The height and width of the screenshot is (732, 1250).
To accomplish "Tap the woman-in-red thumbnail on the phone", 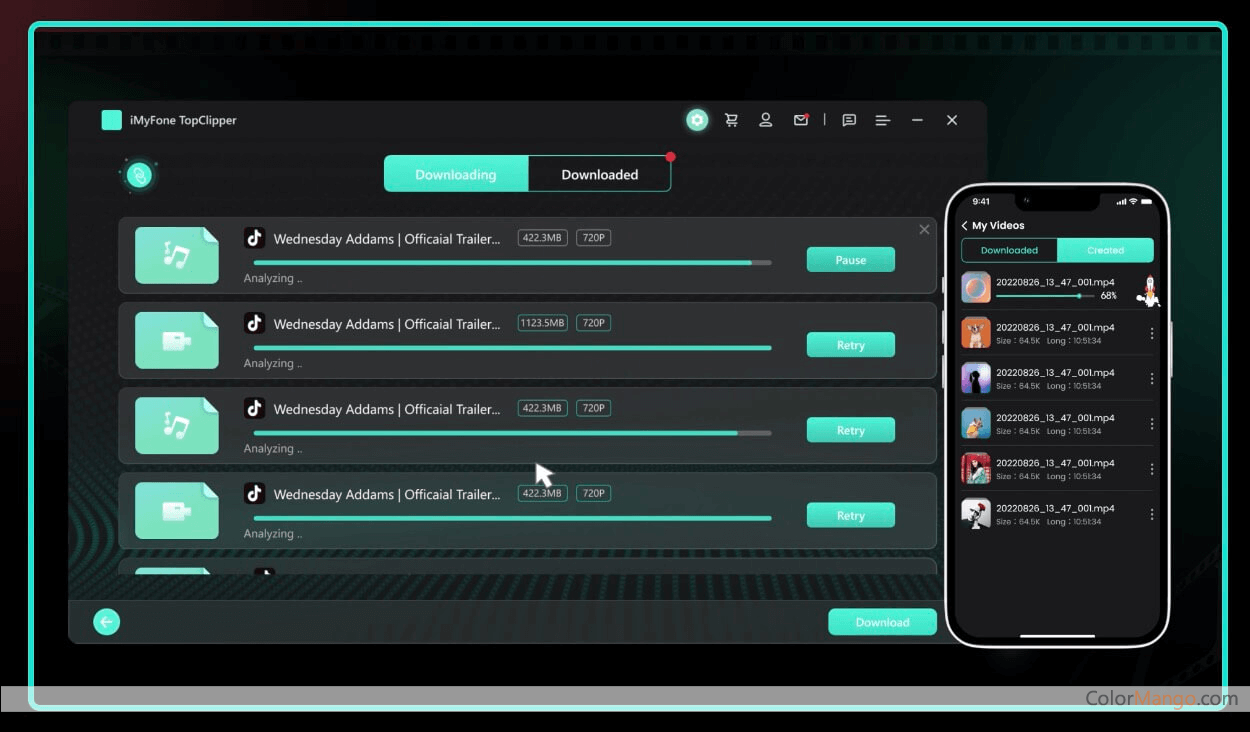I will 976,468.
